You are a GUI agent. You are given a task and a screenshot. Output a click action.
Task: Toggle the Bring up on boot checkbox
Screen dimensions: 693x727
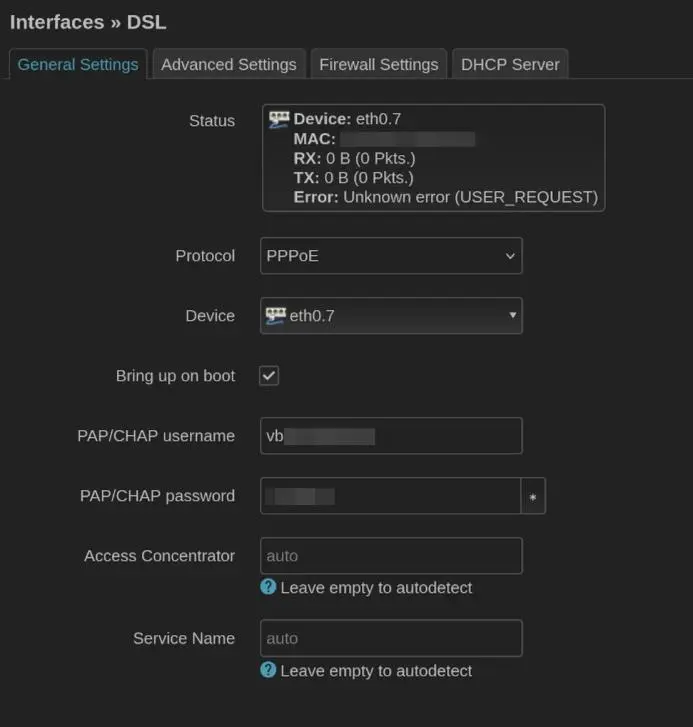tap(269, 376)
